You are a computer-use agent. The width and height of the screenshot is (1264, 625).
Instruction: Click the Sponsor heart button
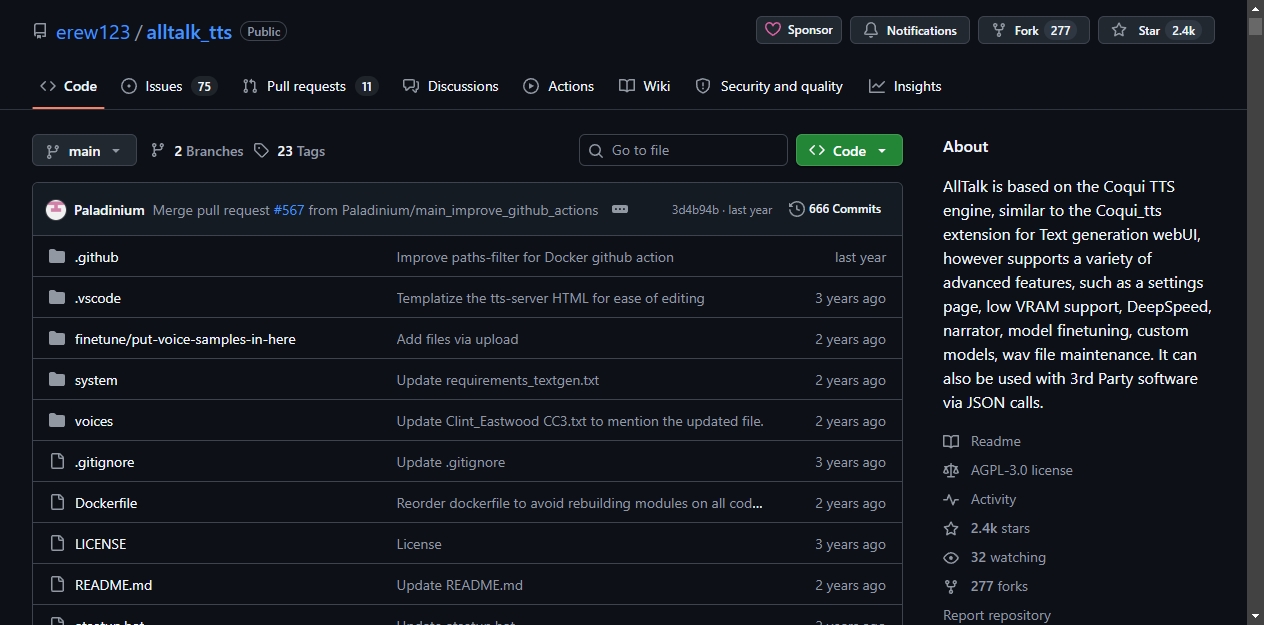click(x=799, y=30)
